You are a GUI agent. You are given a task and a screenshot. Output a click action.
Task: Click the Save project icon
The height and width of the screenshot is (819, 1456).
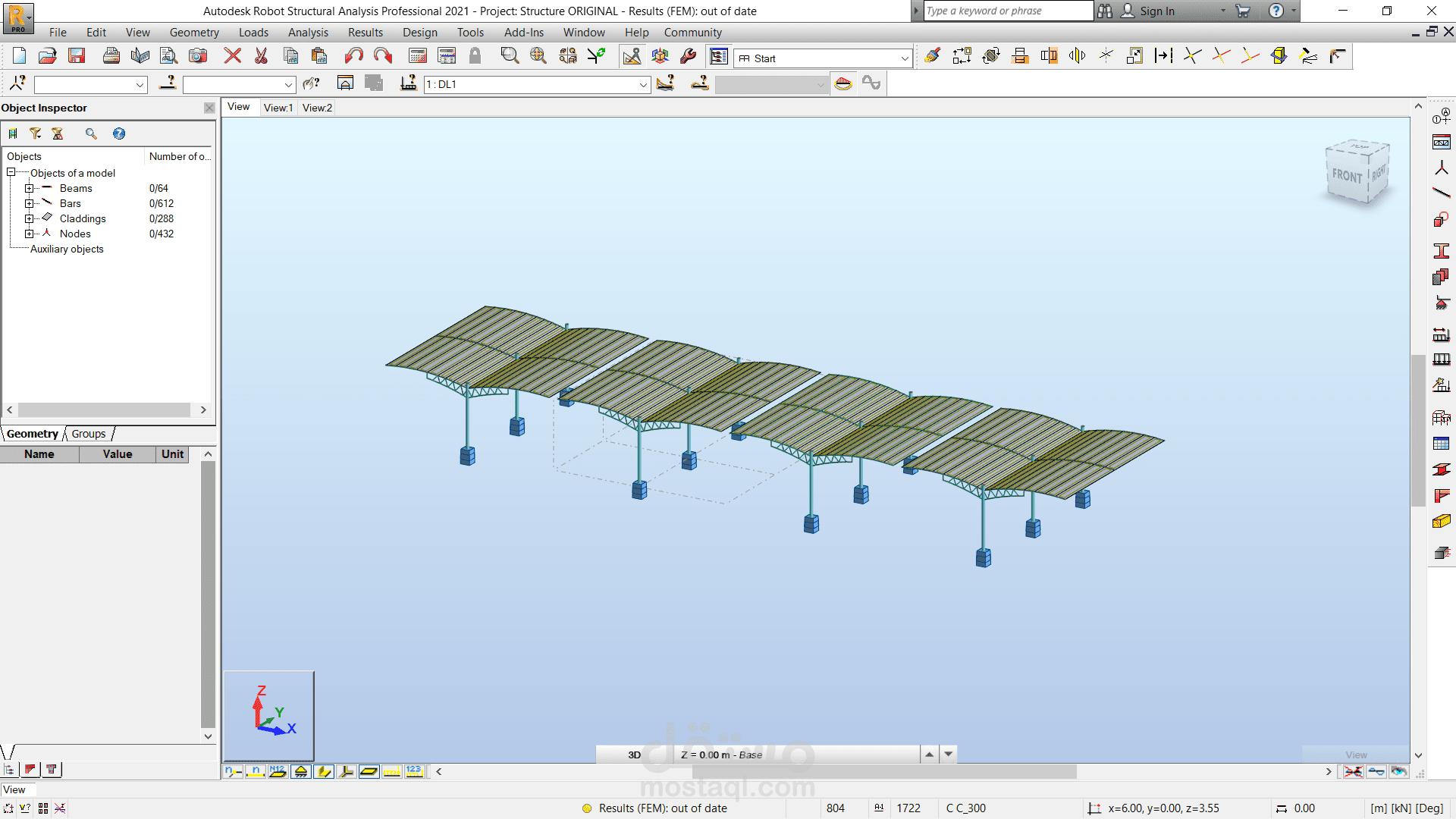click(77, 55)
